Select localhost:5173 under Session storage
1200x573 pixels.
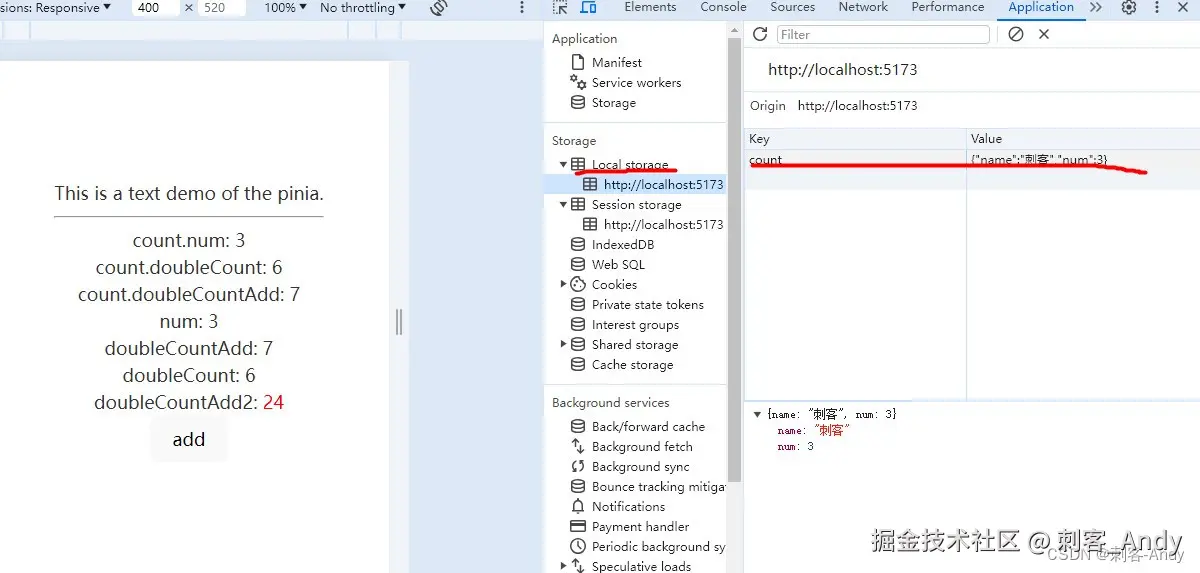663,224
